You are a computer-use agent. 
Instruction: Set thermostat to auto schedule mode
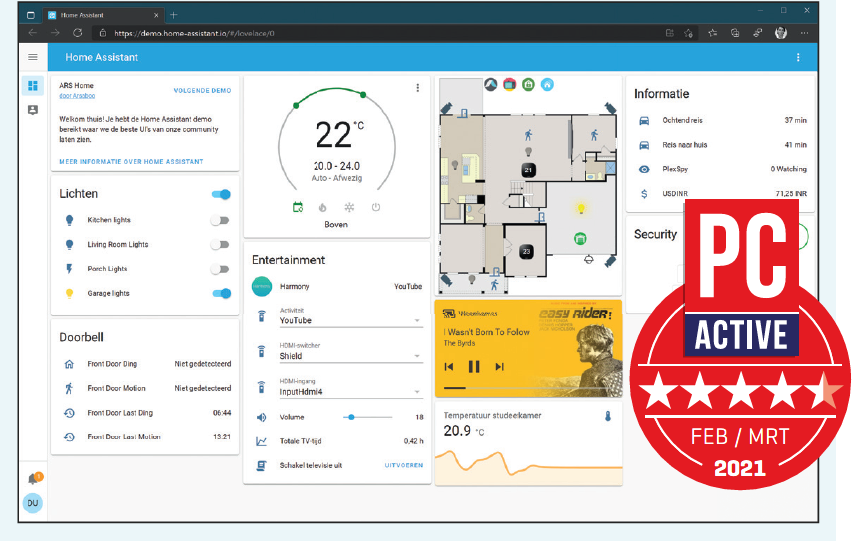(x=298, y=207)
